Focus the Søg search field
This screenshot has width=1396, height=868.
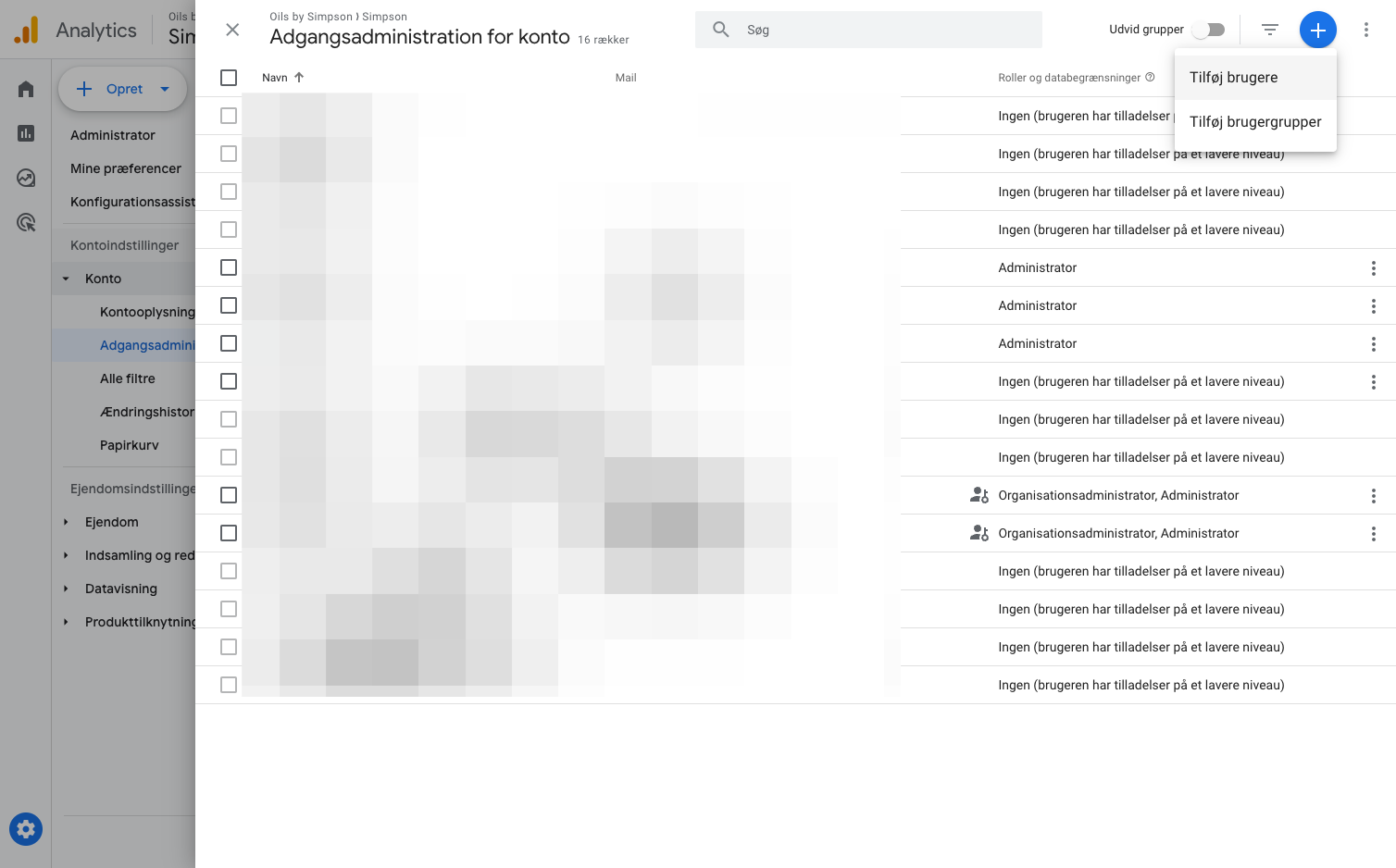click(868, 30)
